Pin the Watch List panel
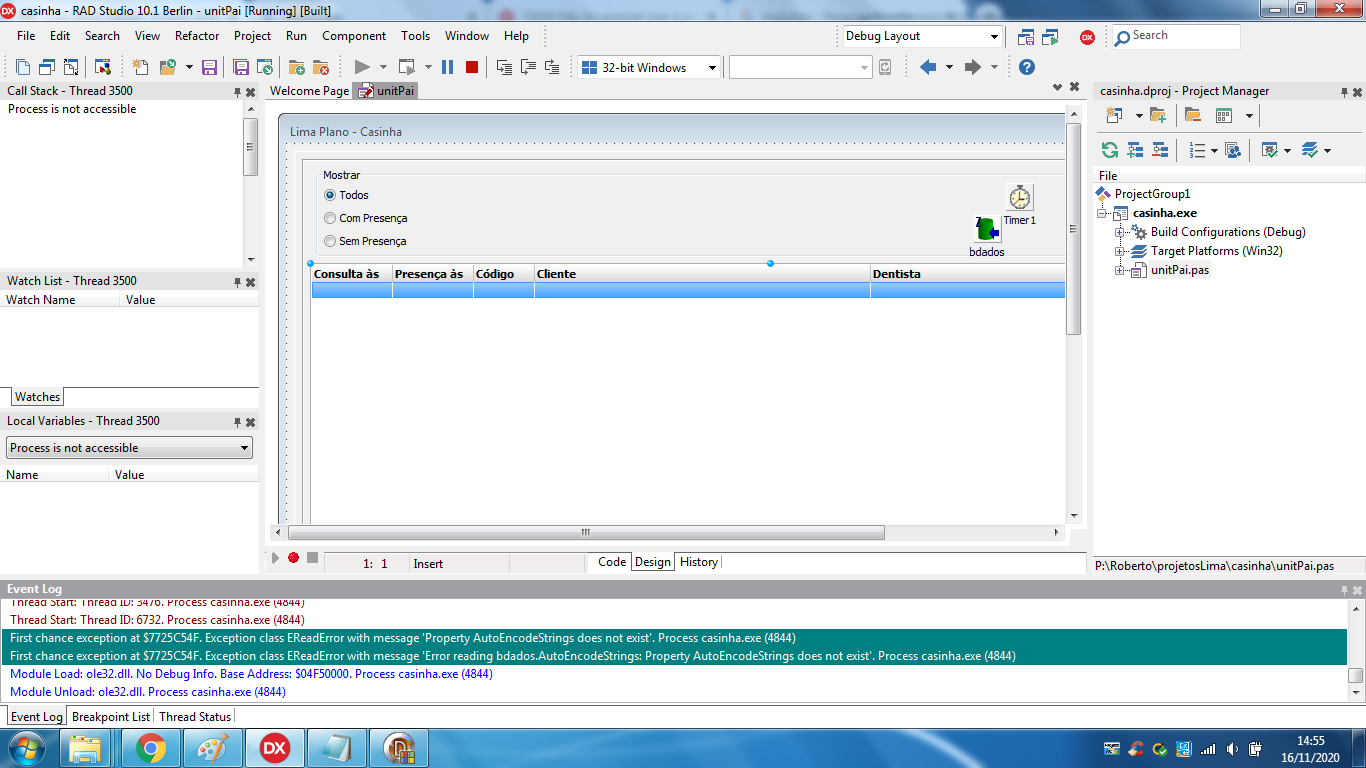The width and height of the screenshot is (1366, 768). [238, 282]
